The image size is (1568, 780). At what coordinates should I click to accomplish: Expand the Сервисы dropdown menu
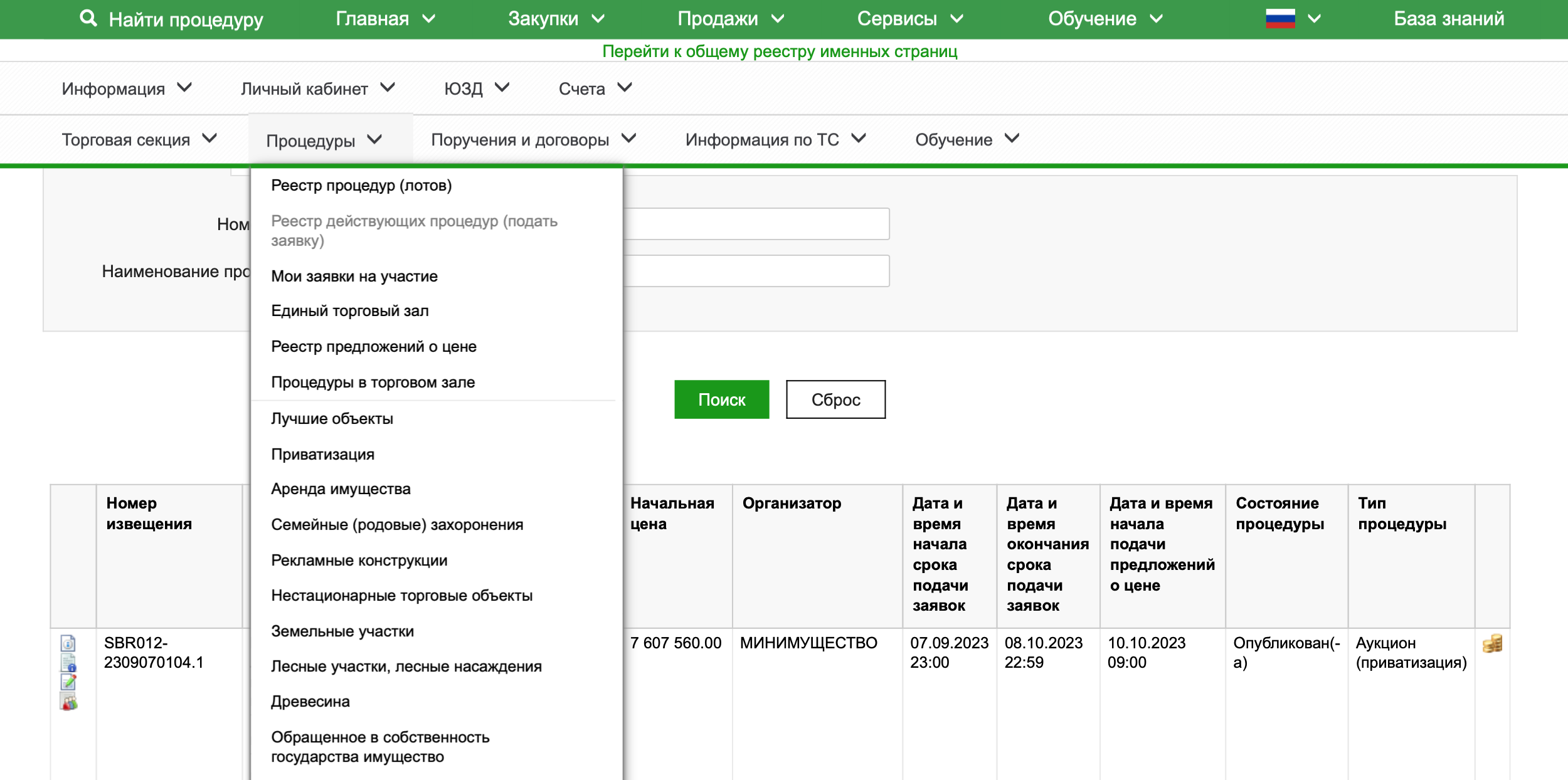pos(910,19)
